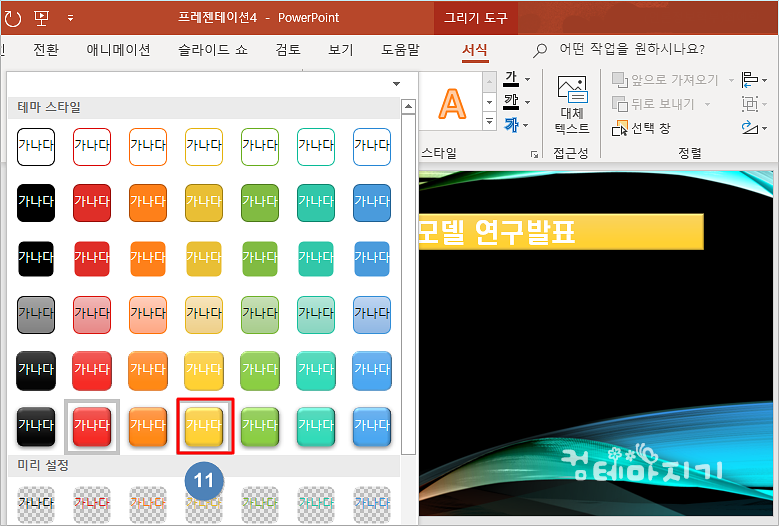Pick blue style in third row
The image size is (779, 526).
click(x=372, y=259)
